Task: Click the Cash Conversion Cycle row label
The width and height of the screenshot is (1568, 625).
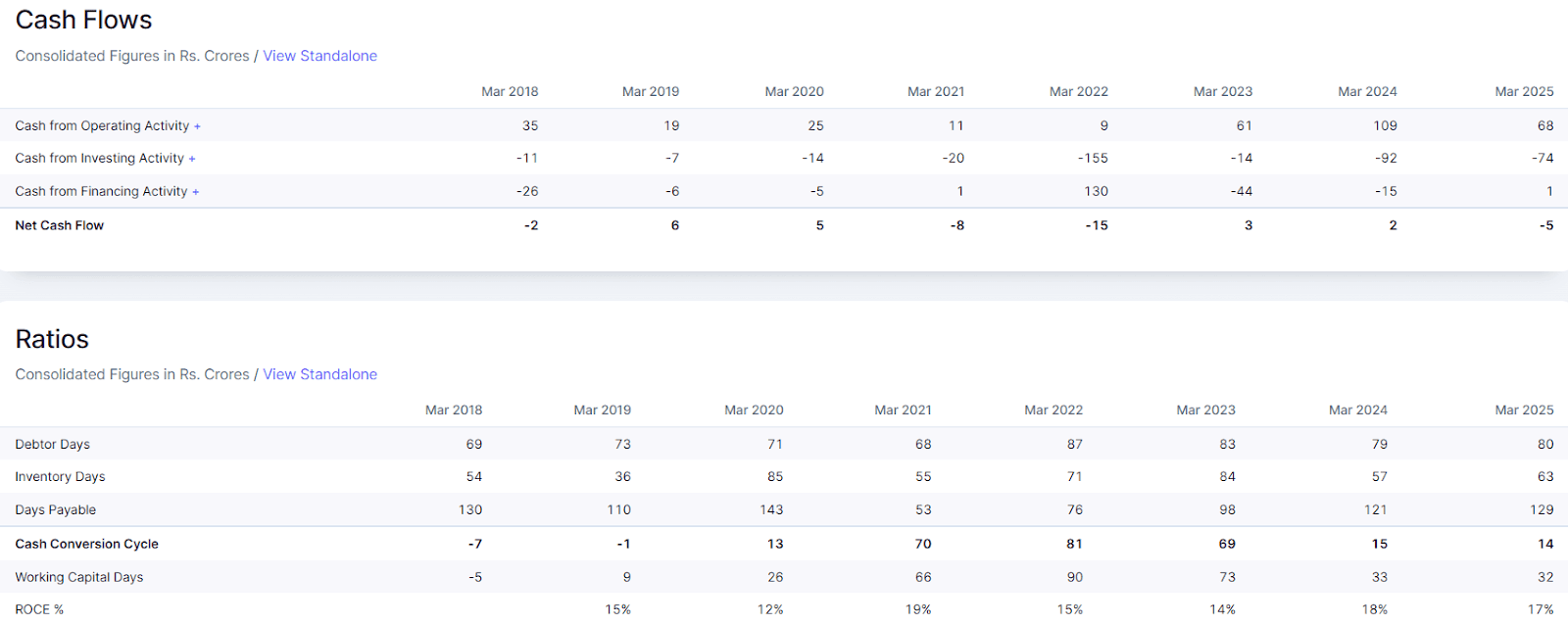Action: click(87, 544)
